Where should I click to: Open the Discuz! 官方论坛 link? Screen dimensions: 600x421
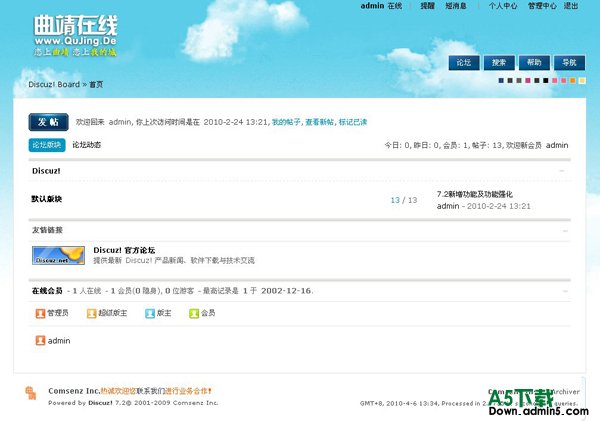124,250
